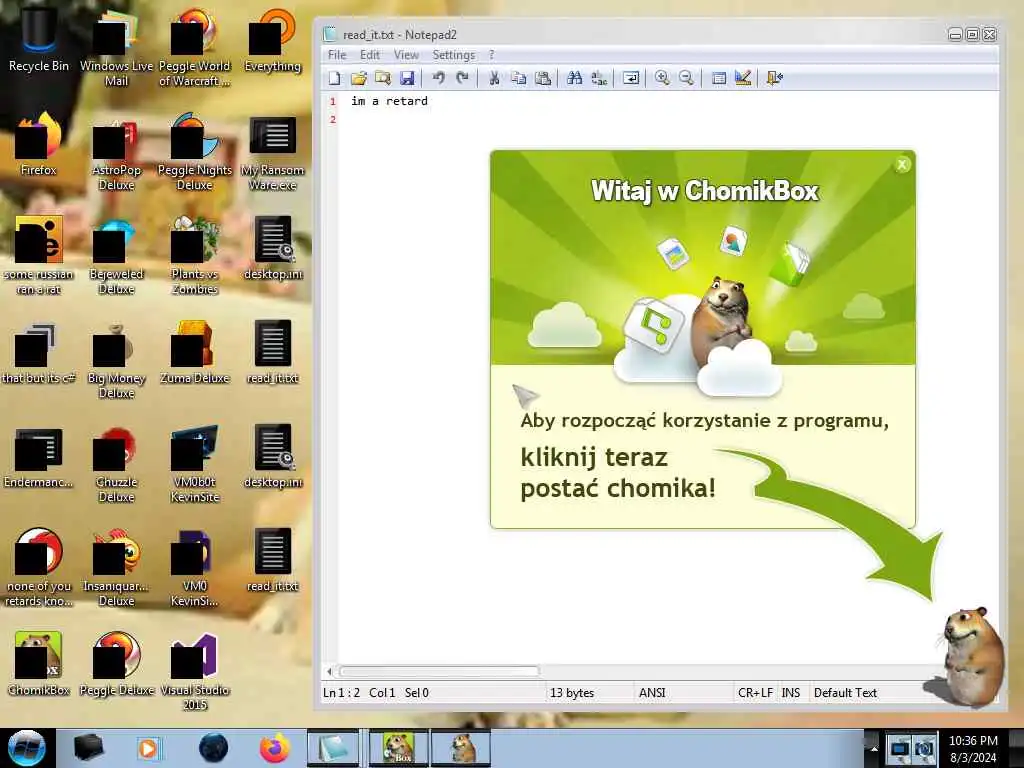Click the 13 bytes status entry
Screen dimensions: 1024x768
click(x=572, y=693)
